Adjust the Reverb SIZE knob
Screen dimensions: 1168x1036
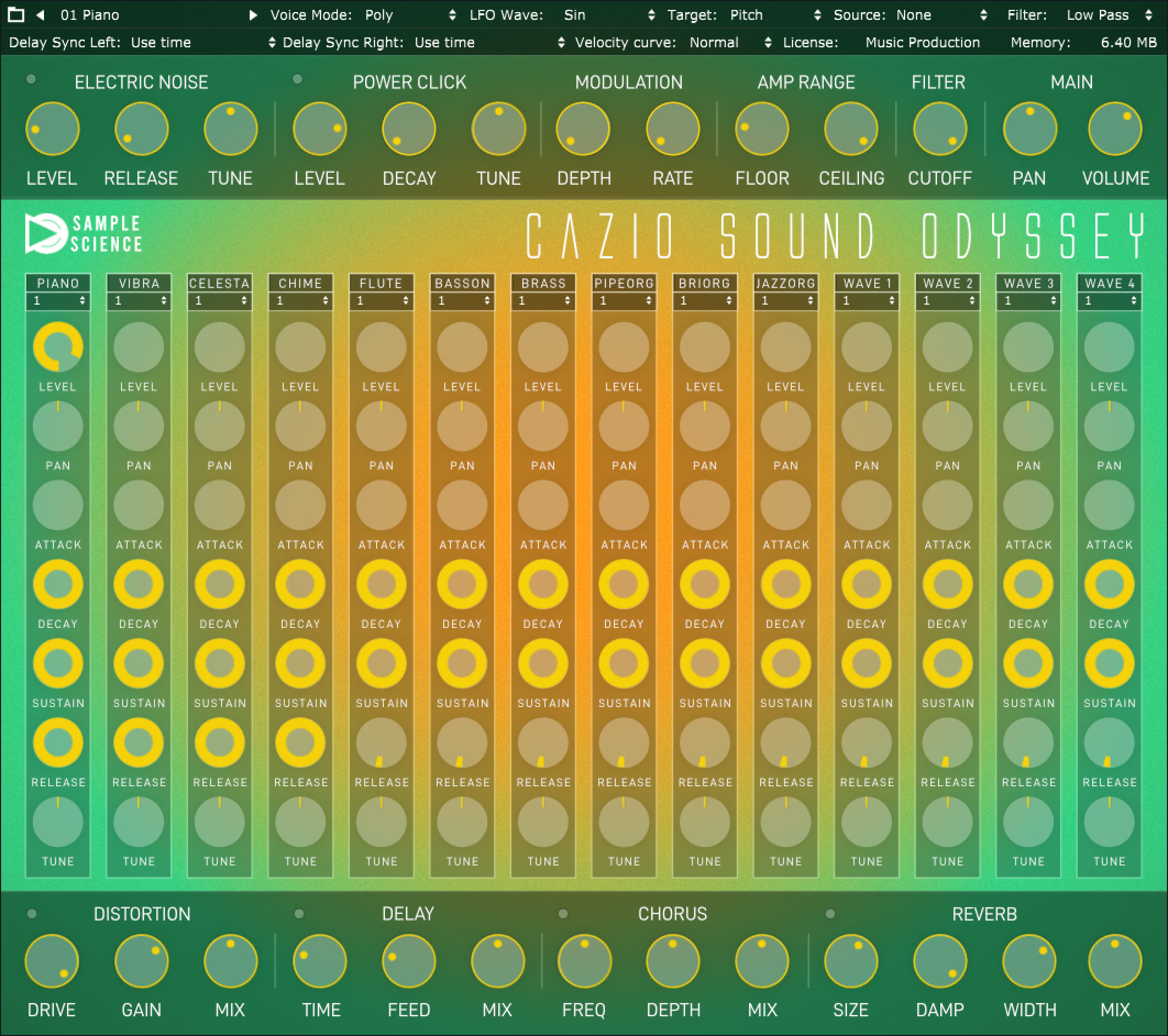click(851, 961)
